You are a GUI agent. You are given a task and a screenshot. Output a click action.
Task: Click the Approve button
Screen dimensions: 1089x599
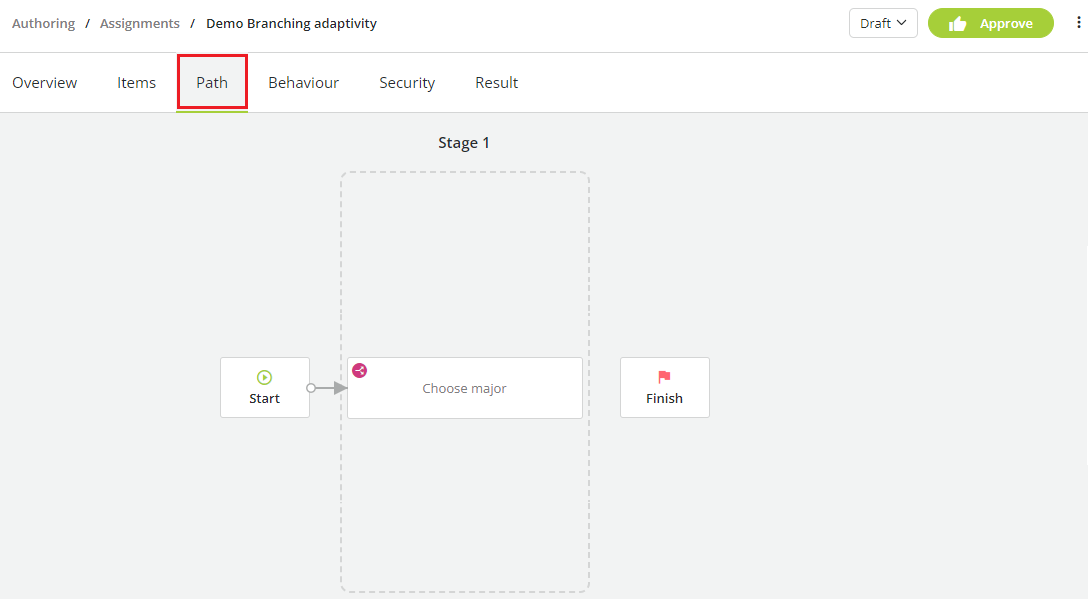991,22
